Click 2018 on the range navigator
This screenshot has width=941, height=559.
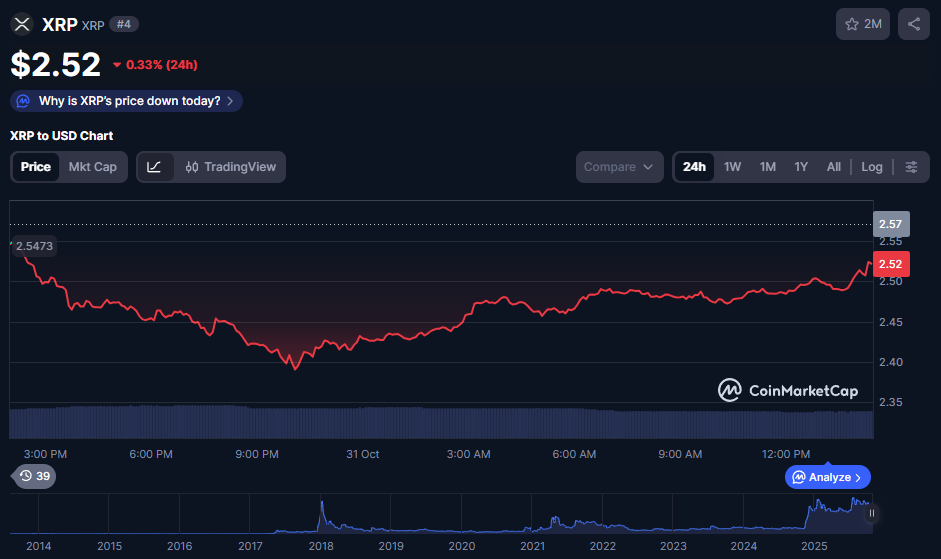pyautogui.click(x=321, y=546)
